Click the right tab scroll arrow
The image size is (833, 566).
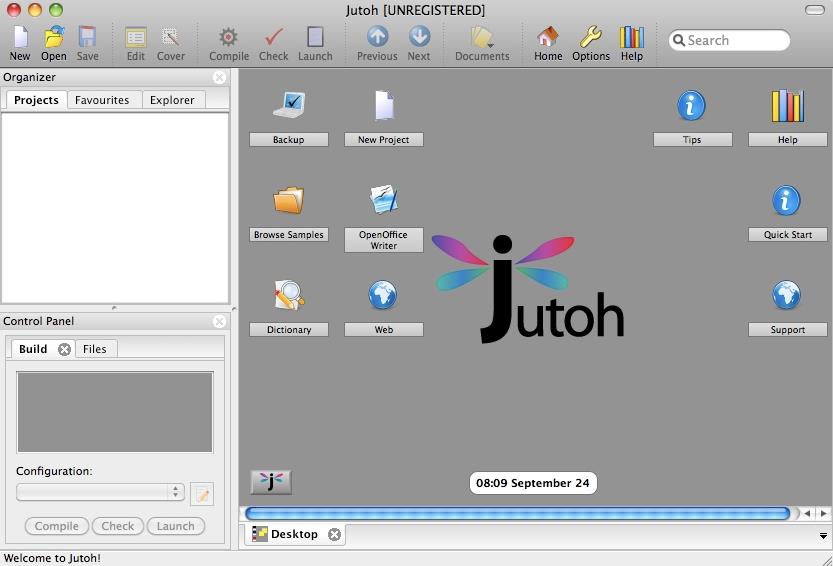coord(823,513)
